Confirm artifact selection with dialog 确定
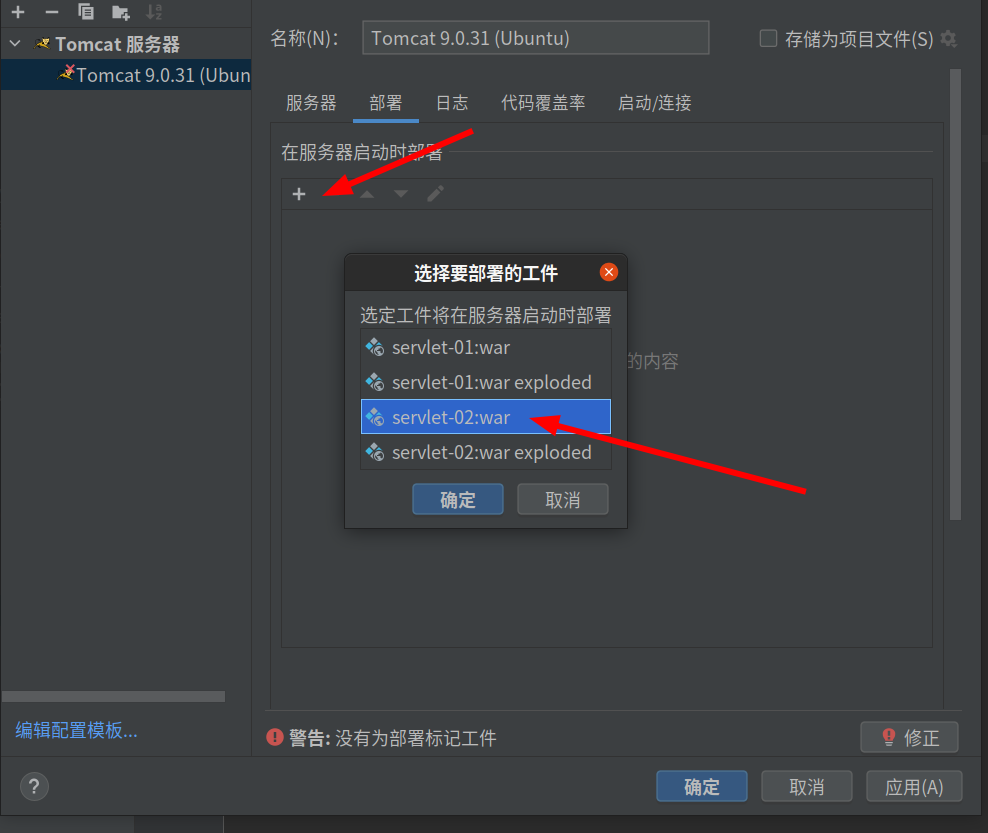 coord(458,500)
